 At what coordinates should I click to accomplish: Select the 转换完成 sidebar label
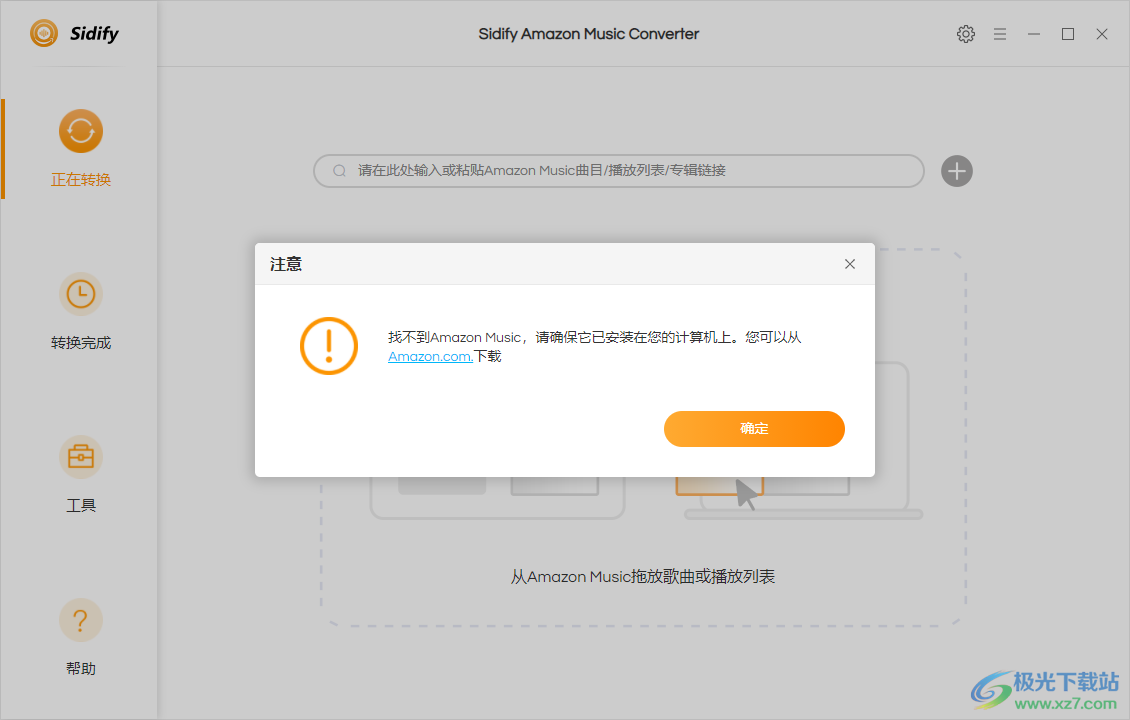[81, 342]
